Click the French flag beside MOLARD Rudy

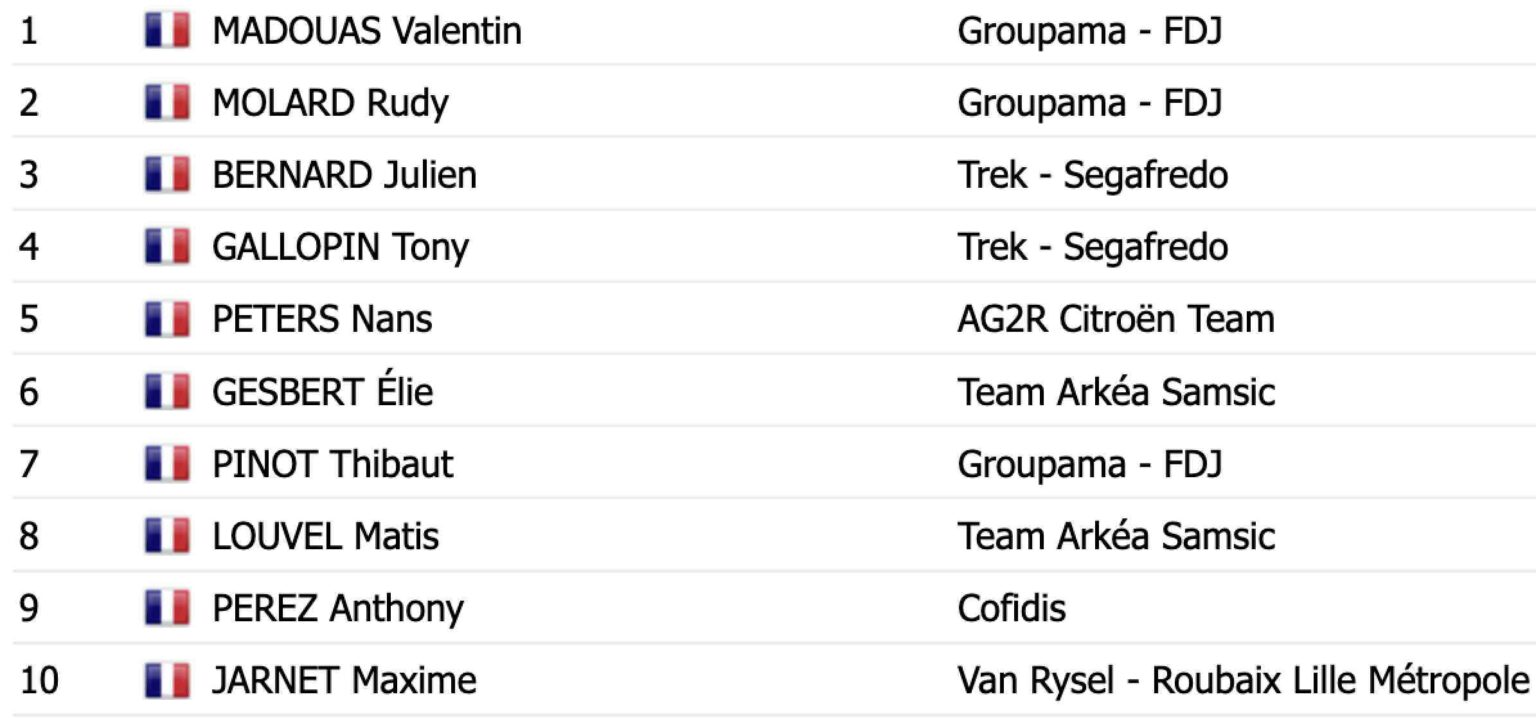(x=166, y=103)
